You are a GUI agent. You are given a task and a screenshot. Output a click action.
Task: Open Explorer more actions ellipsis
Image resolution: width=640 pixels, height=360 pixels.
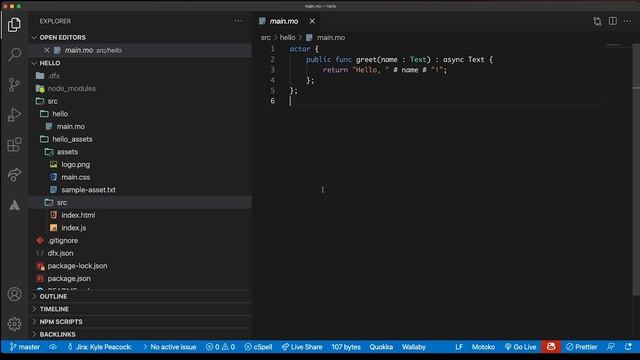click(238, 21)
